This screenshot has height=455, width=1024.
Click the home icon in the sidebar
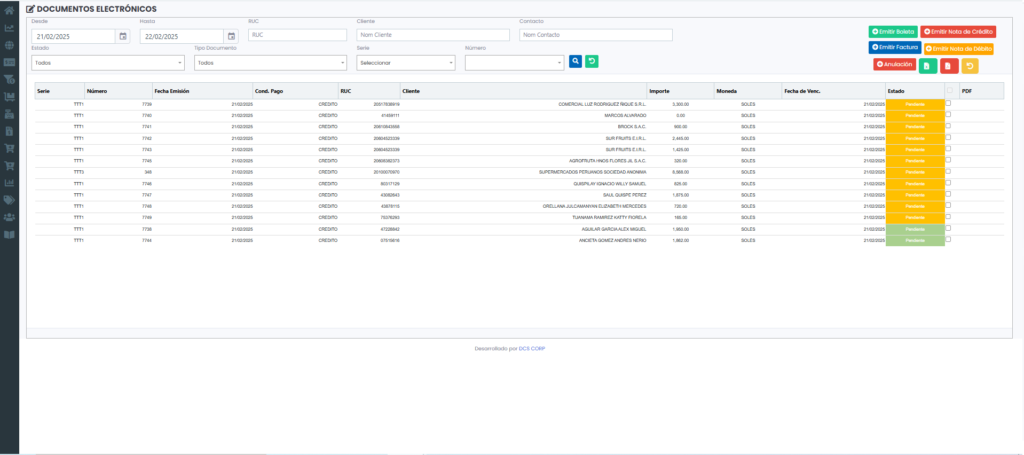click(9, 10)
